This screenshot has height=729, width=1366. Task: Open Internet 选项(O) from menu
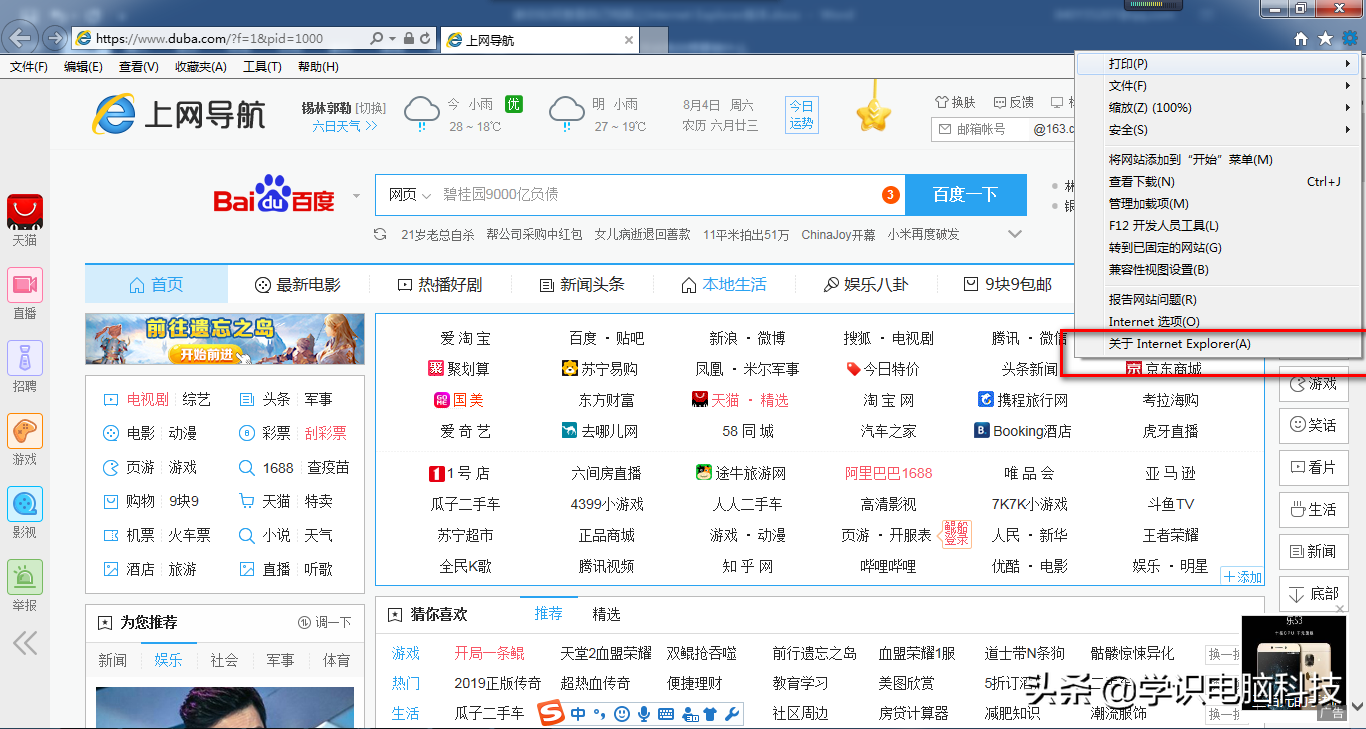click(x=1153, y=322)
